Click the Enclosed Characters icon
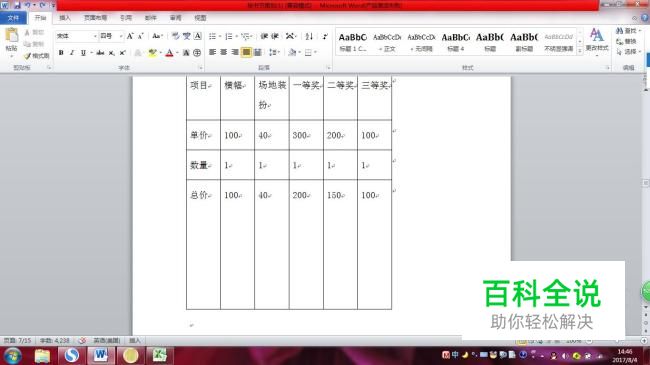This screenshot has width=650, height=365. [197, 53]
